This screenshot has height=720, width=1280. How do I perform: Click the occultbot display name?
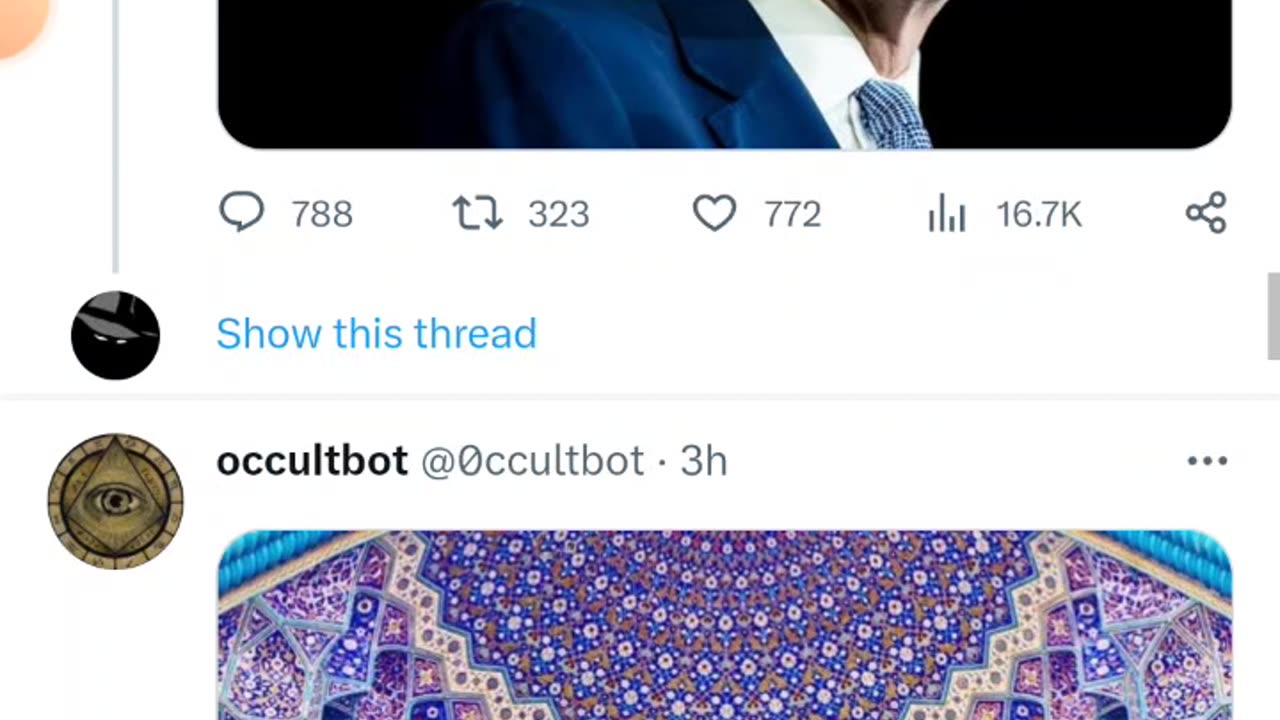[312, 461]
